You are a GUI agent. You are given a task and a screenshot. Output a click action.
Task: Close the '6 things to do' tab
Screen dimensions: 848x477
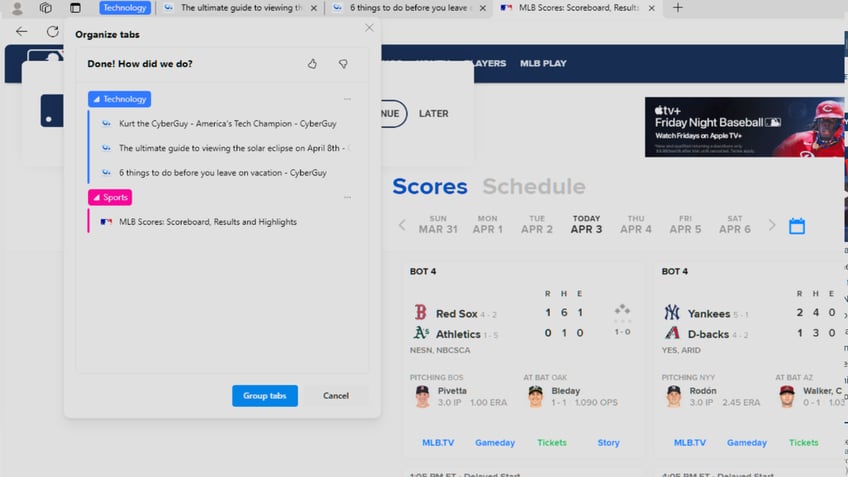pyautogui.click(x=482, y=8)
